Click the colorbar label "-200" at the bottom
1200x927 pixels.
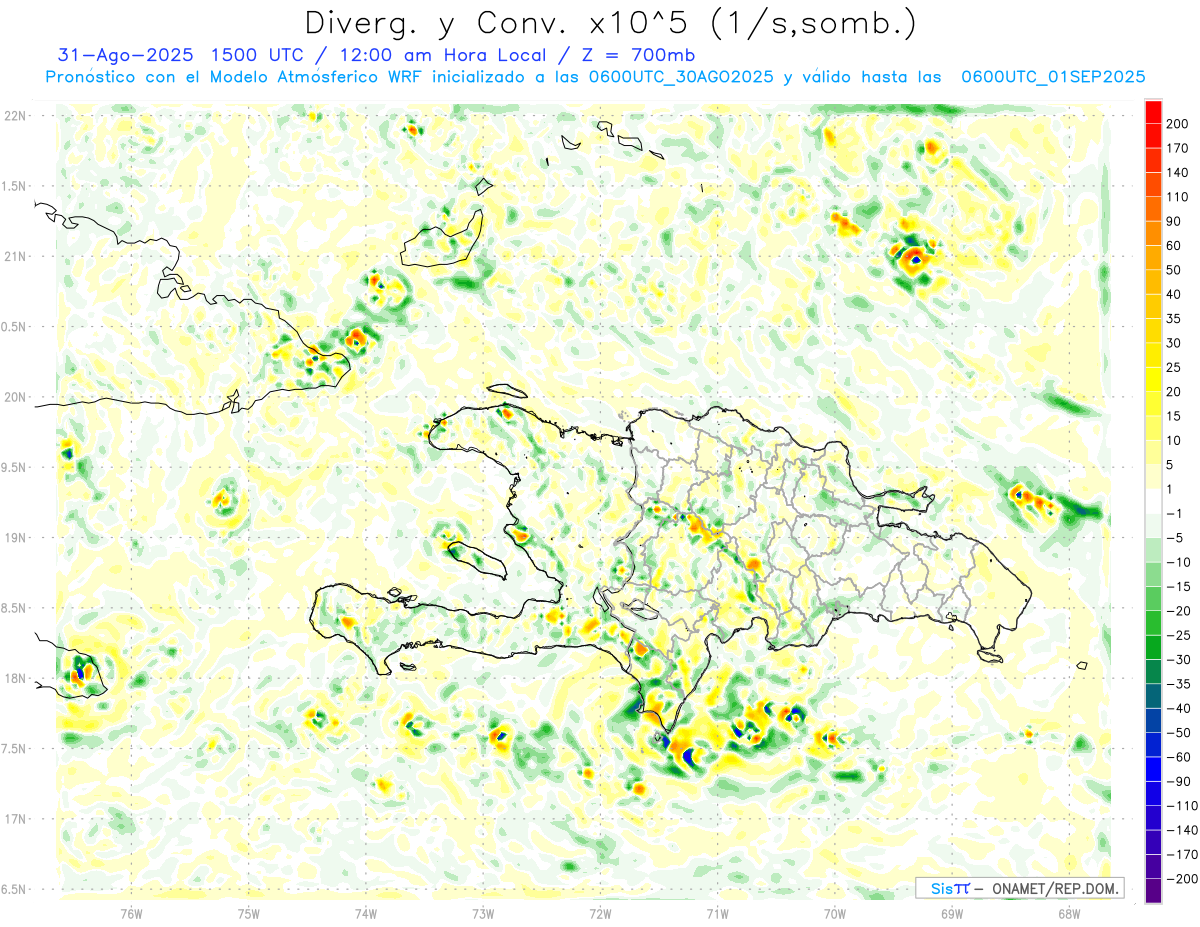[1184, 879]
